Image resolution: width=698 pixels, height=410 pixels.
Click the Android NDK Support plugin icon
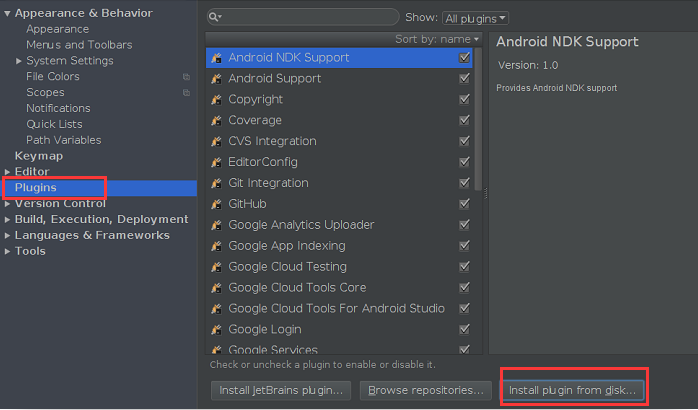coord(217,58)
